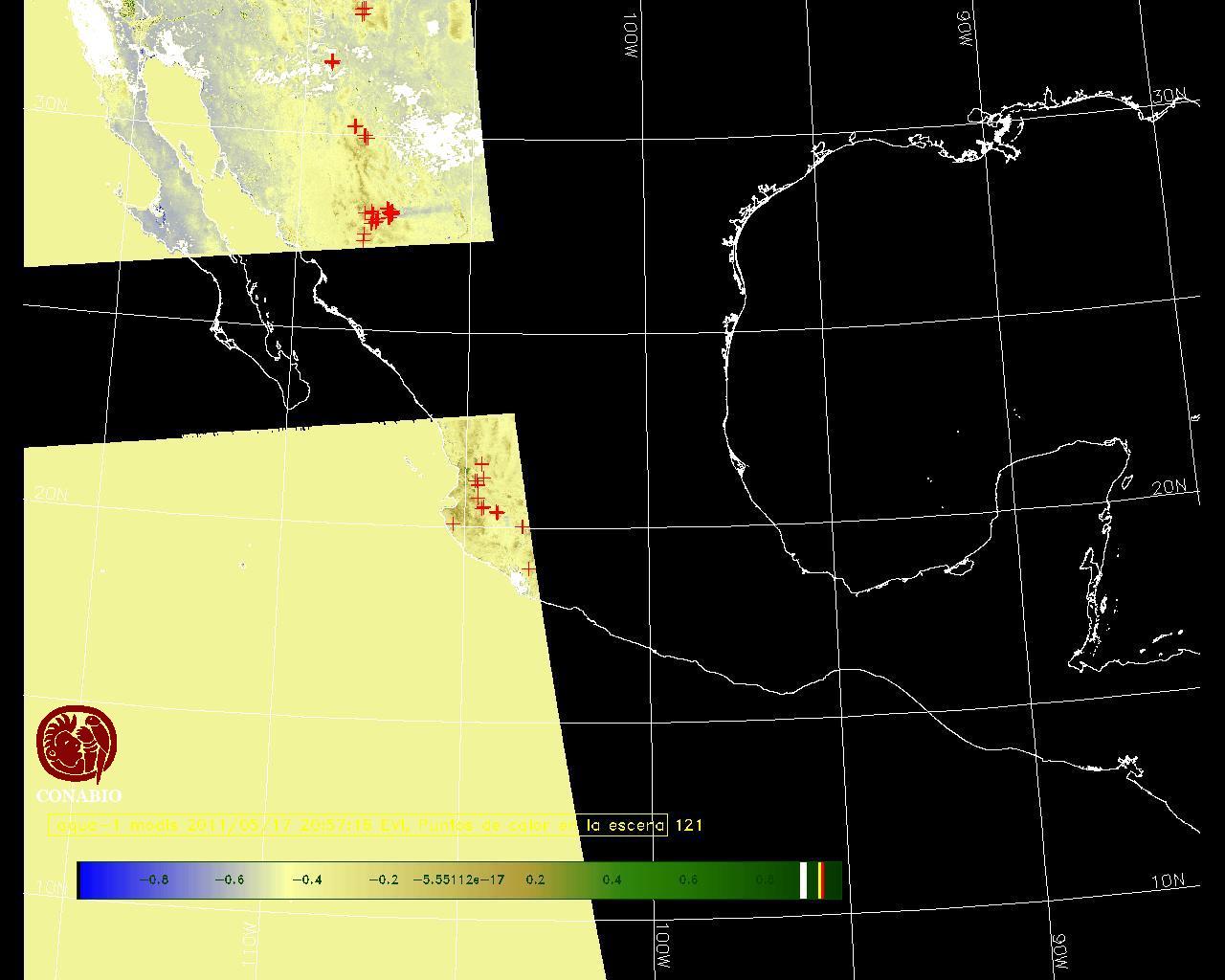Click the 100W longitude label at the top
Image resolution: width=1225 pixels, height=980 pixels.
click(x=630, y=36)
